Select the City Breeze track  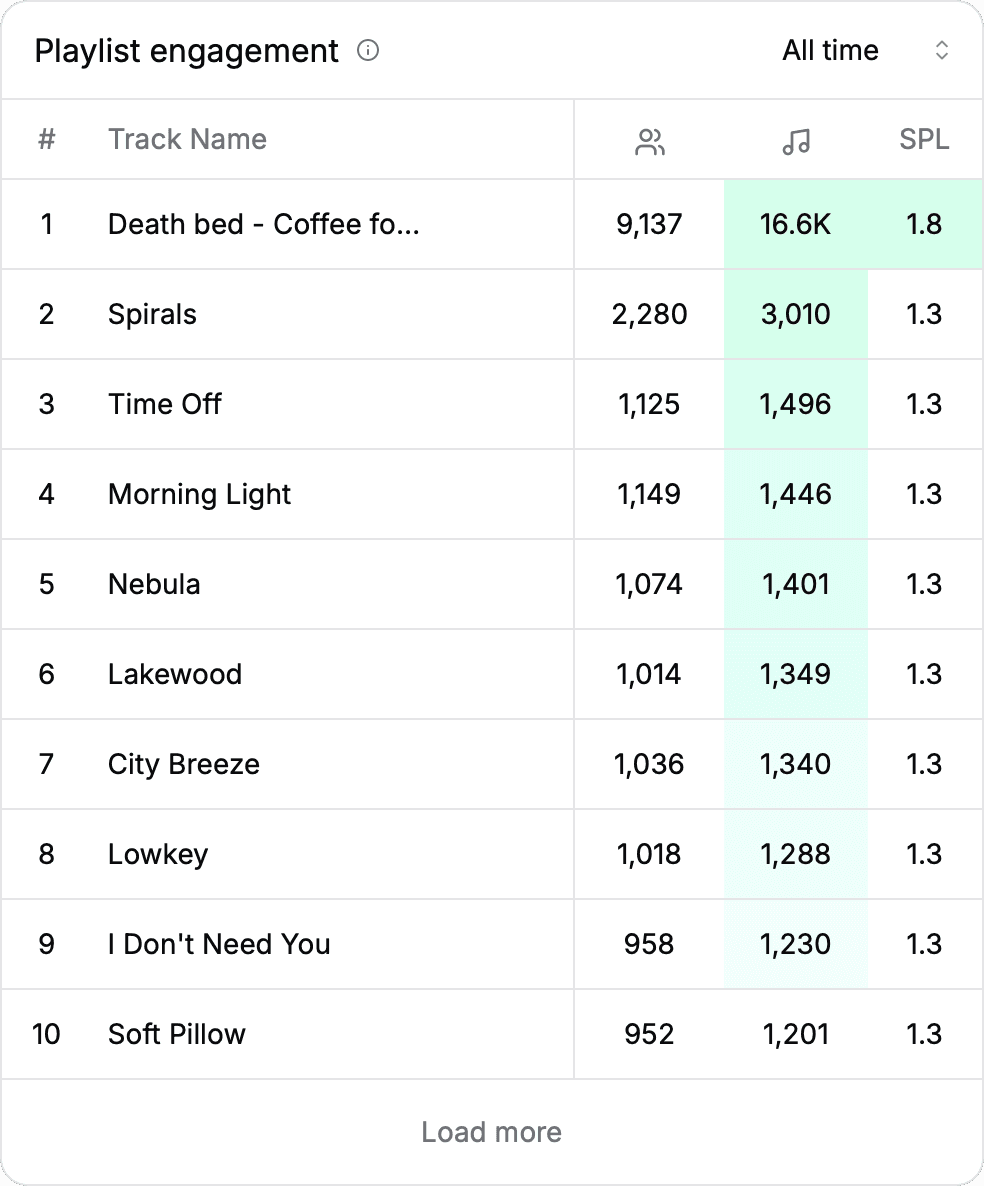pos(183,764)
